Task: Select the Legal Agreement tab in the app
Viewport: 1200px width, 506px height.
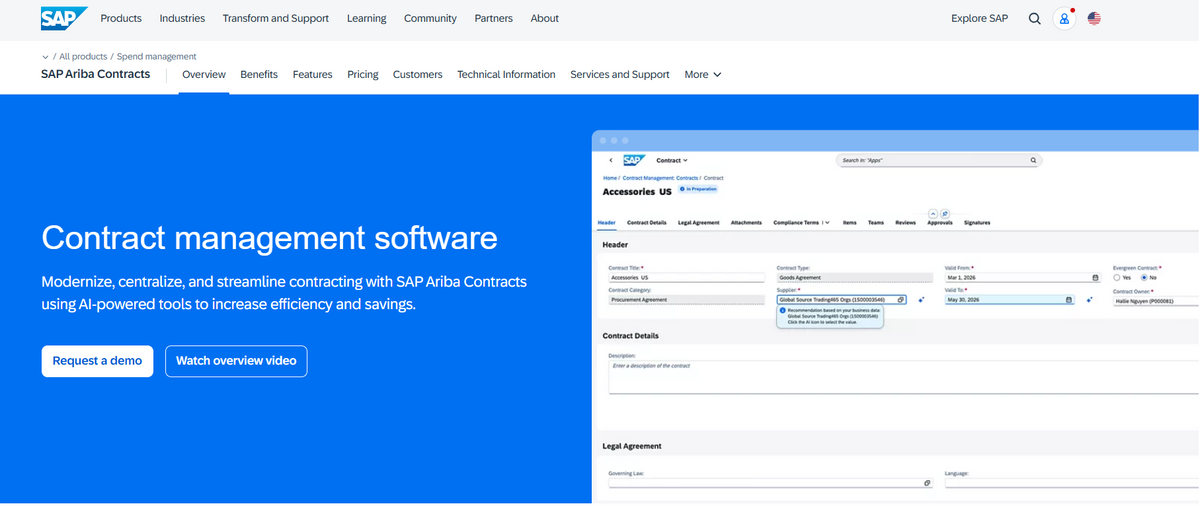Action: click(x=698, y=222)
